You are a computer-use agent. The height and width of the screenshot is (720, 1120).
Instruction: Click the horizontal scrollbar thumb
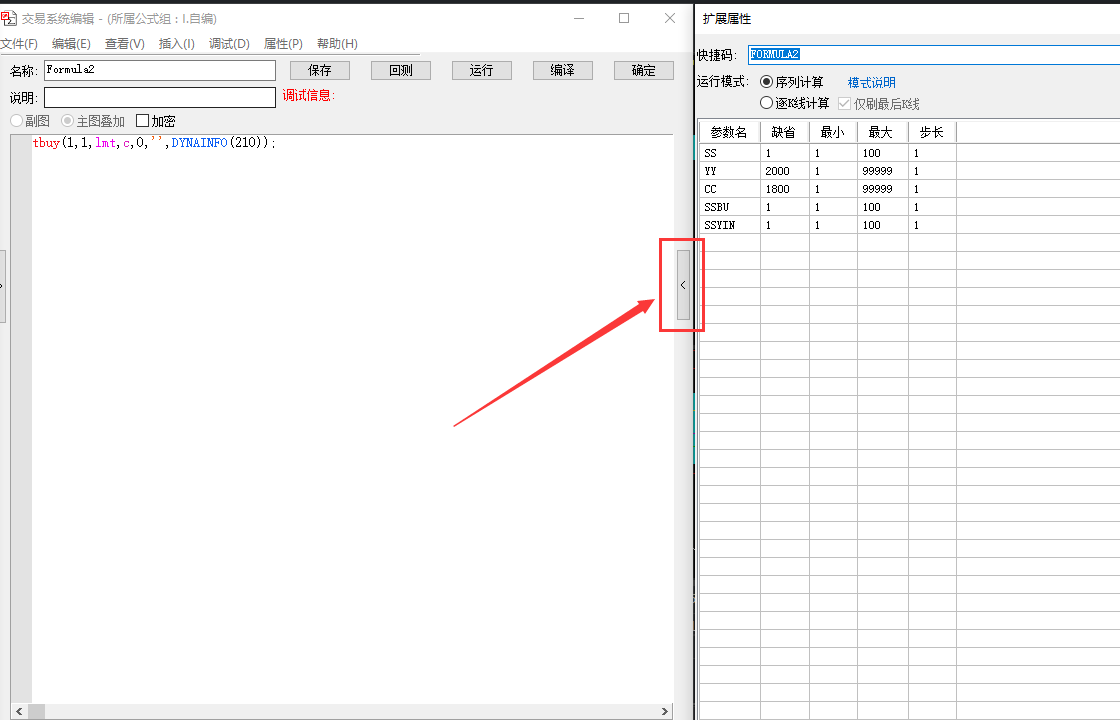click(36, 711)
